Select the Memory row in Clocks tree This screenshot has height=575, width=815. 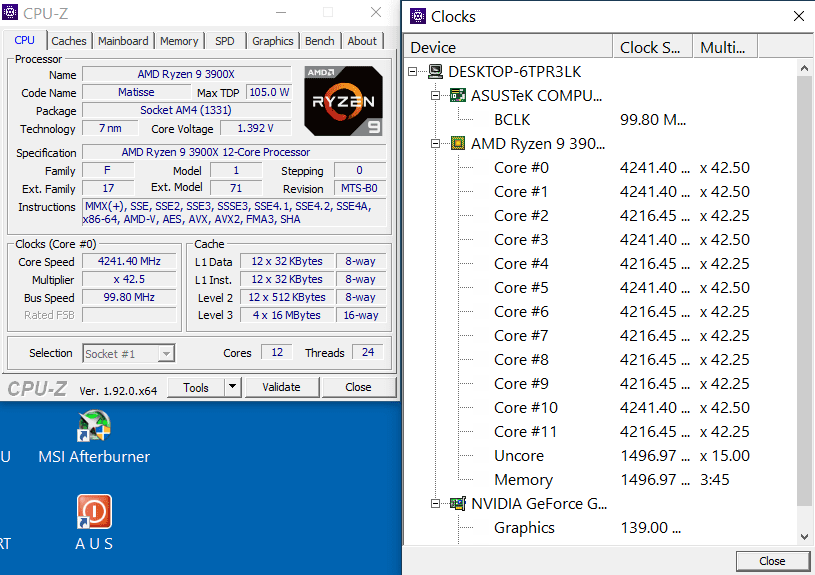[x=600, y=480]
